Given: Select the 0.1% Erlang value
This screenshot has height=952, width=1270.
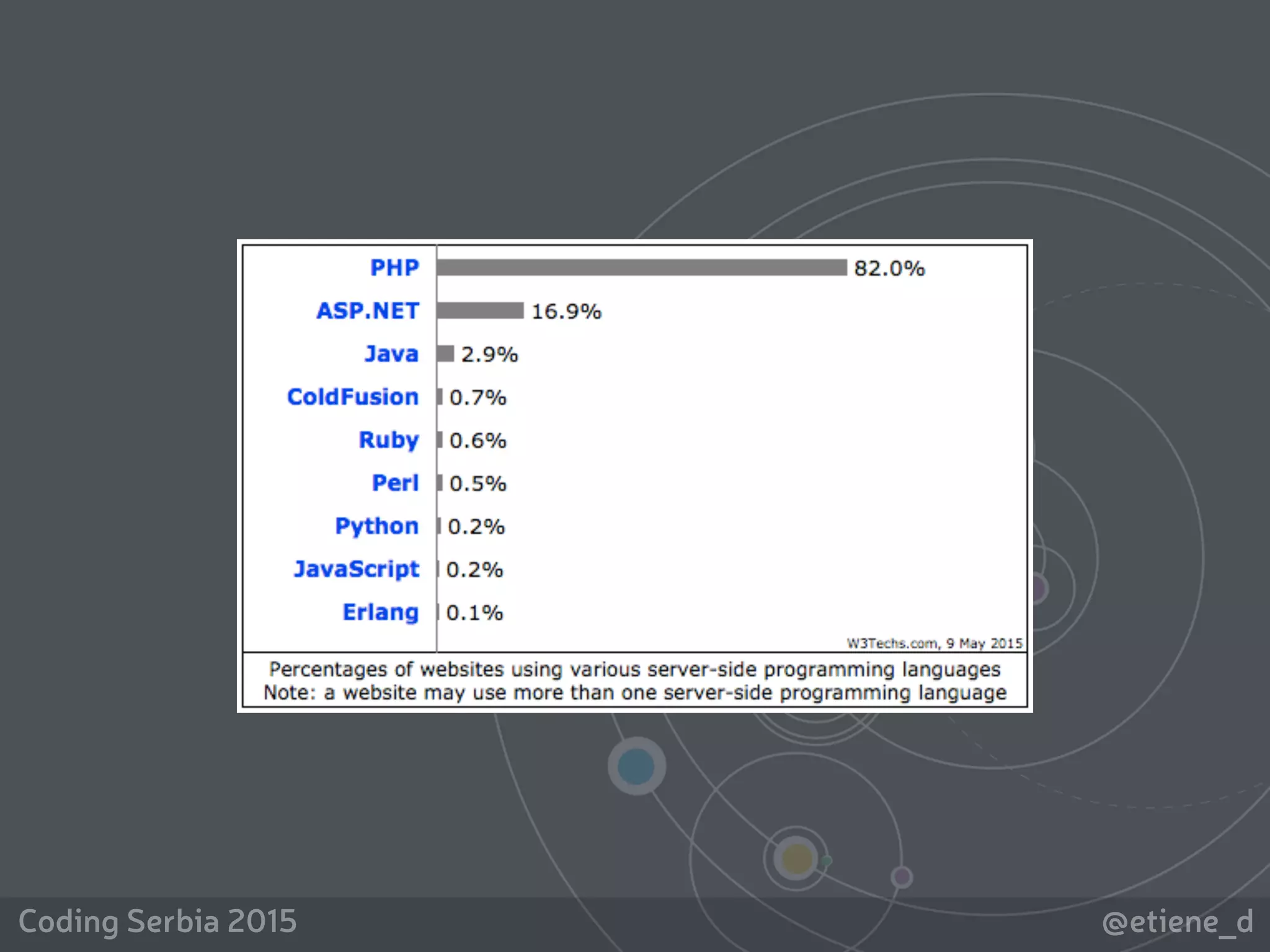Looking at the screenshot, I should (x=475, y=613).
